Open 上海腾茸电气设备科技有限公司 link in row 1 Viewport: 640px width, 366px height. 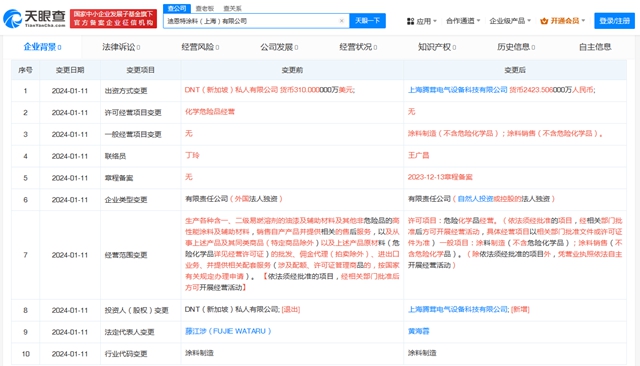click(x=457, y=90)
